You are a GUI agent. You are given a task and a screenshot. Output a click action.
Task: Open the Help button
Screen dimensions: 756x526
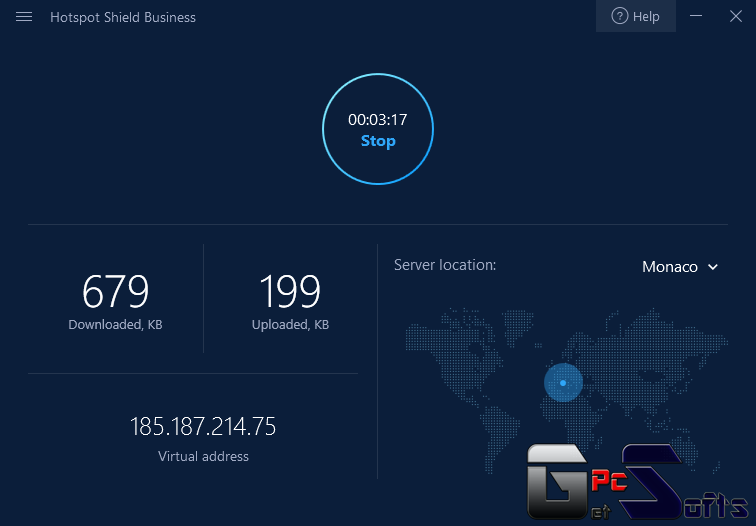(635, 16)
